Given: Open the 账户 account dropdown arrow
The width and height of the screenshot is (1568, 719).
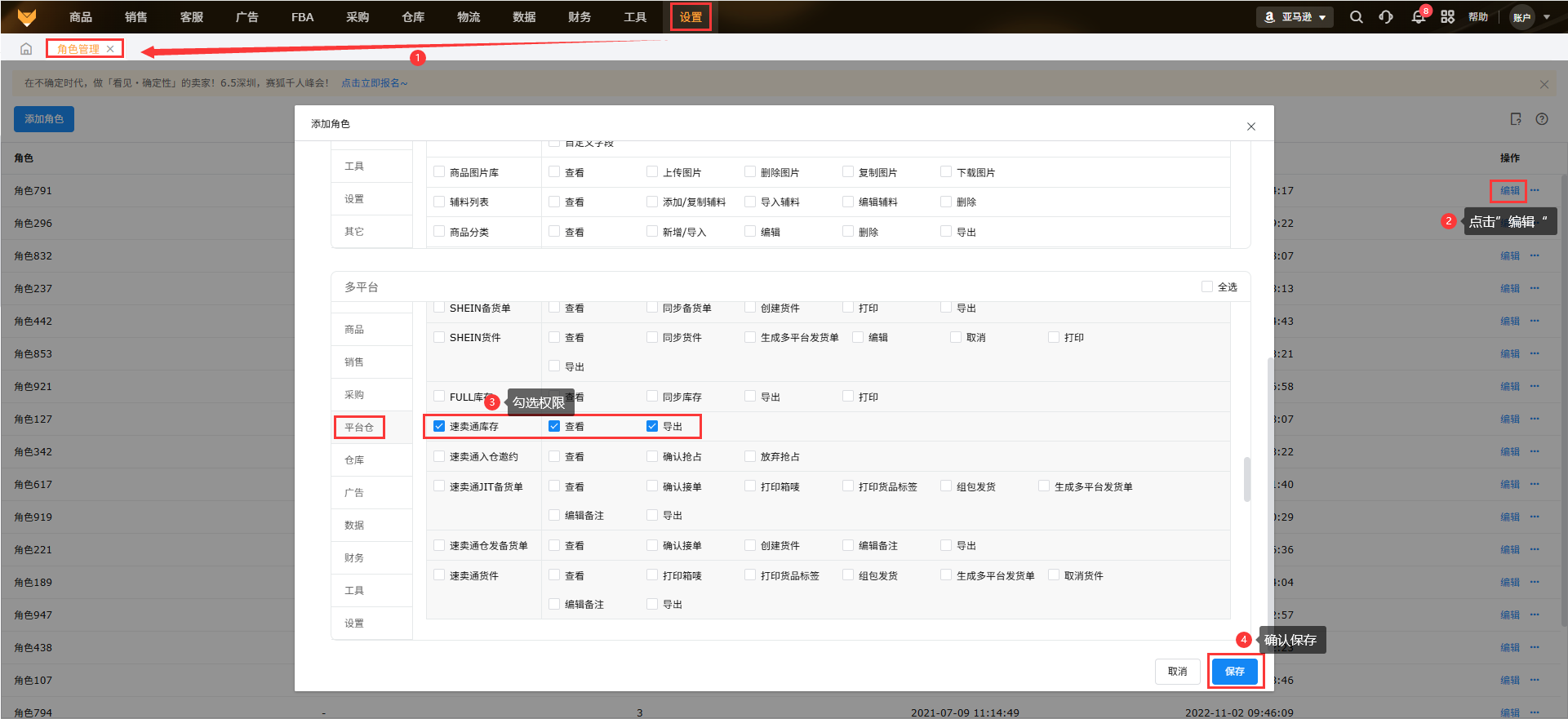Looking at the screenshot, I should click(1547, 17).
